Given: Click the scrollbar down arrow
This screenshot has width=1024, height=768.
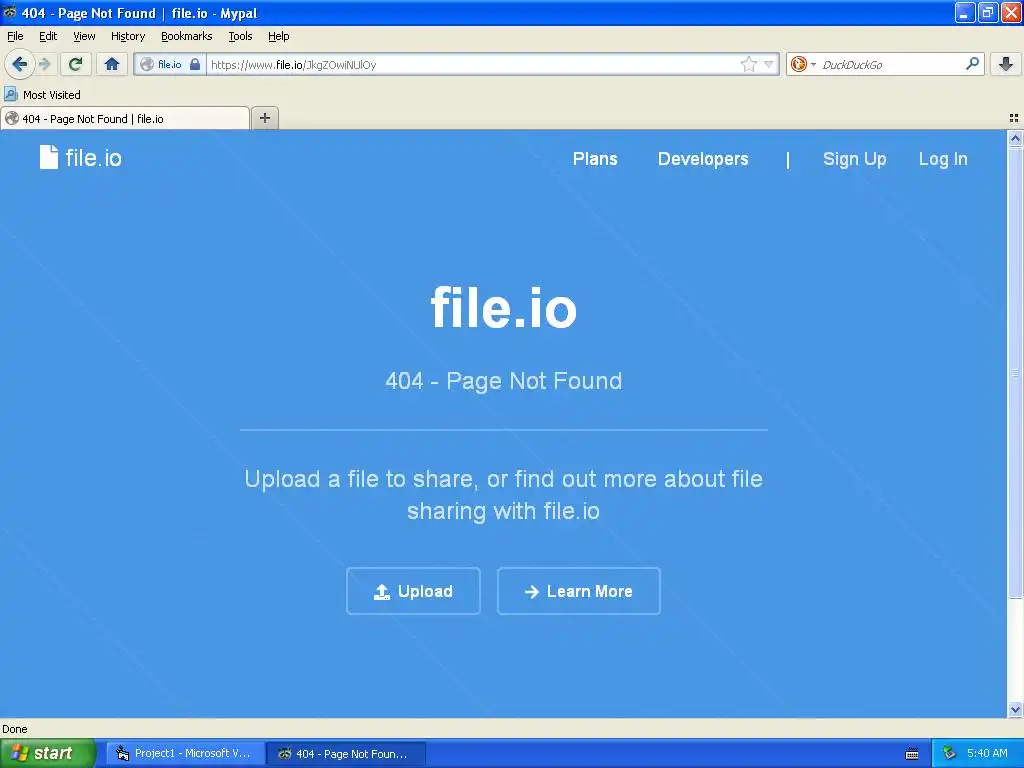Looking at the screenshot, I should pyautogui.click(x=1015, y=709).
